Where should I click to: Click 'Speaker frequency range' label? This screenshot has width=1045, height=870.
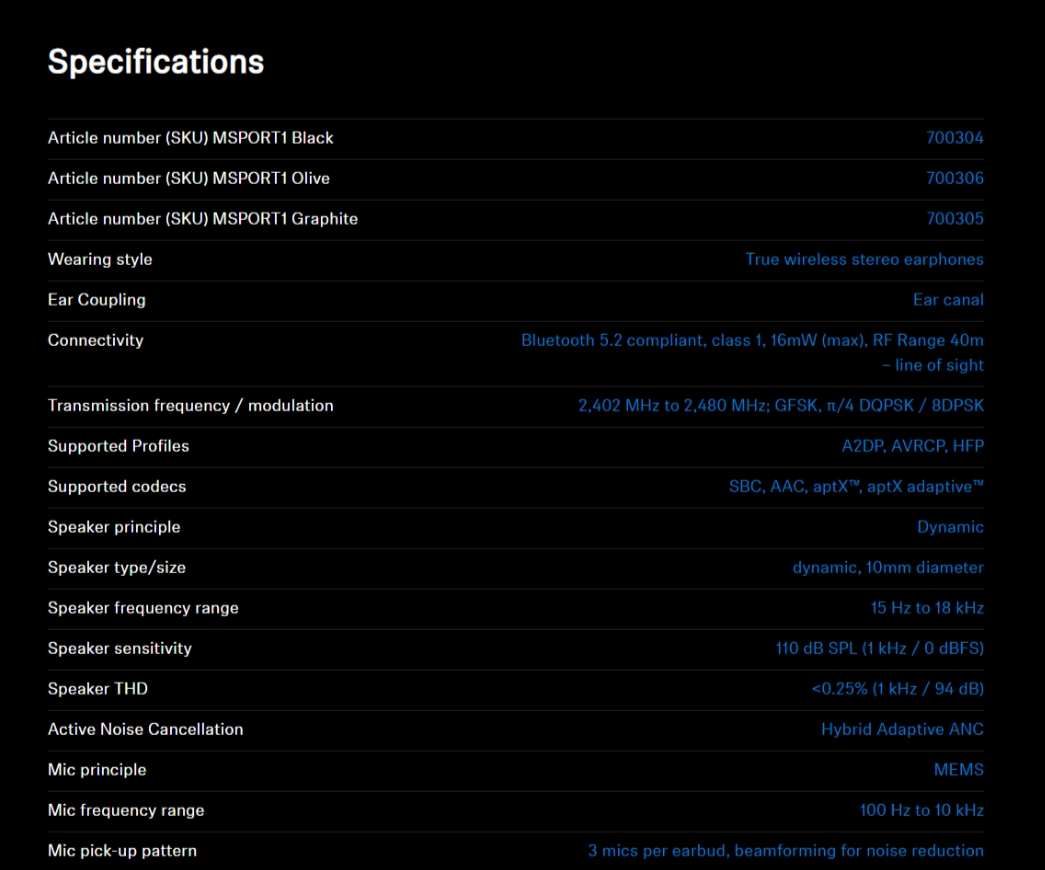143,609
